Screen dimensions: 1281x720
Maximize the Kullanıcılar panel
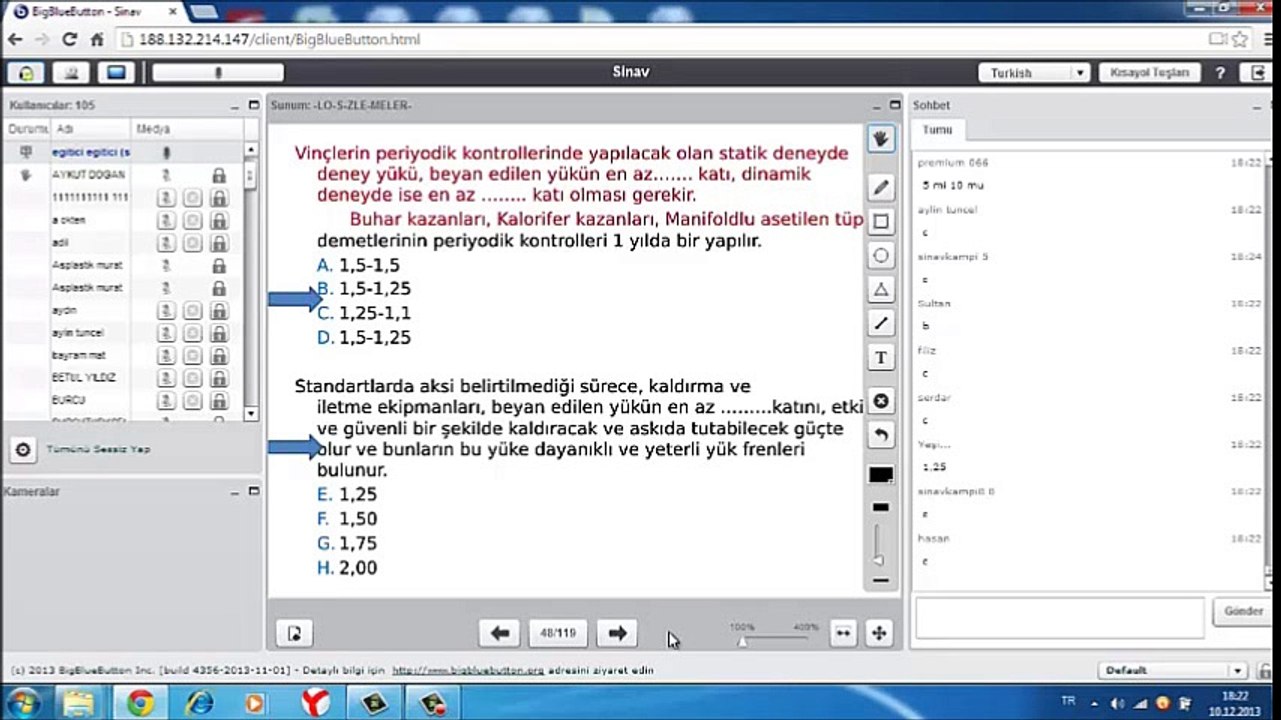point(253,104)
